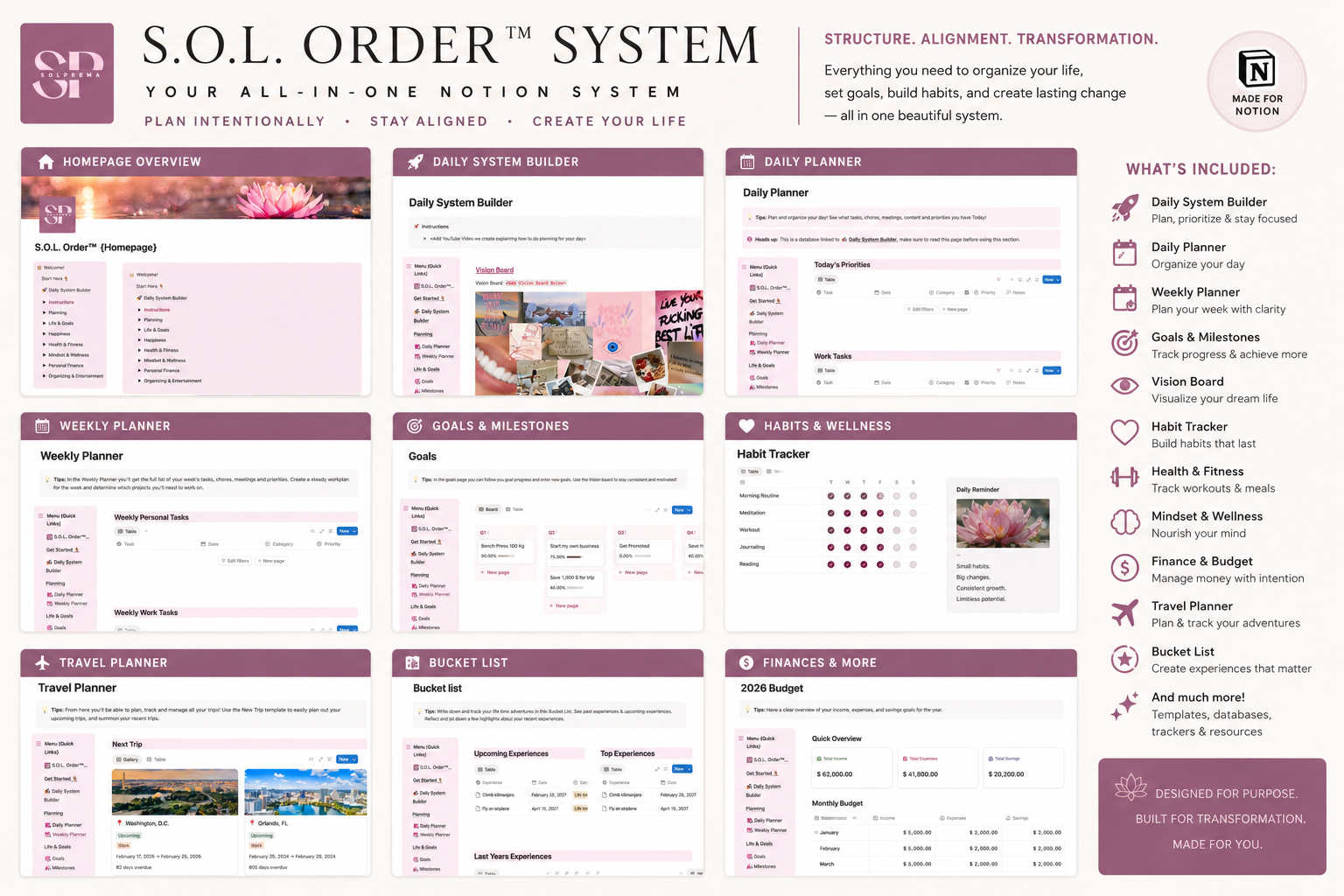
Task: Click the SP Solprema logo at top left
Action: 67,73
